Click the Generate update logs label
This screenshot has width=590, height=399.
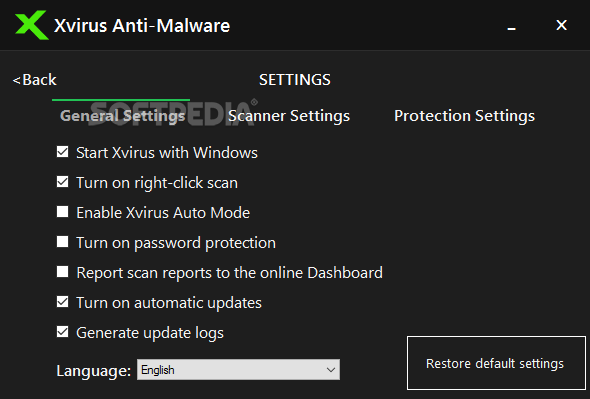click(x=150, y=333)
